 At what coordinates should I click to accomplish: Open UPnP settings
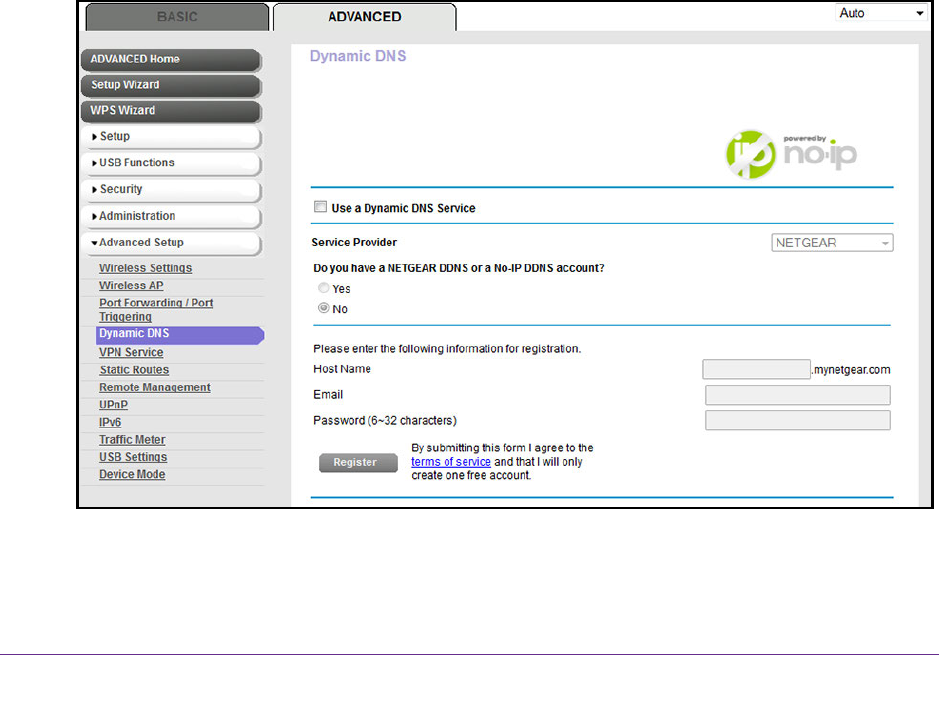coord(113,405)
